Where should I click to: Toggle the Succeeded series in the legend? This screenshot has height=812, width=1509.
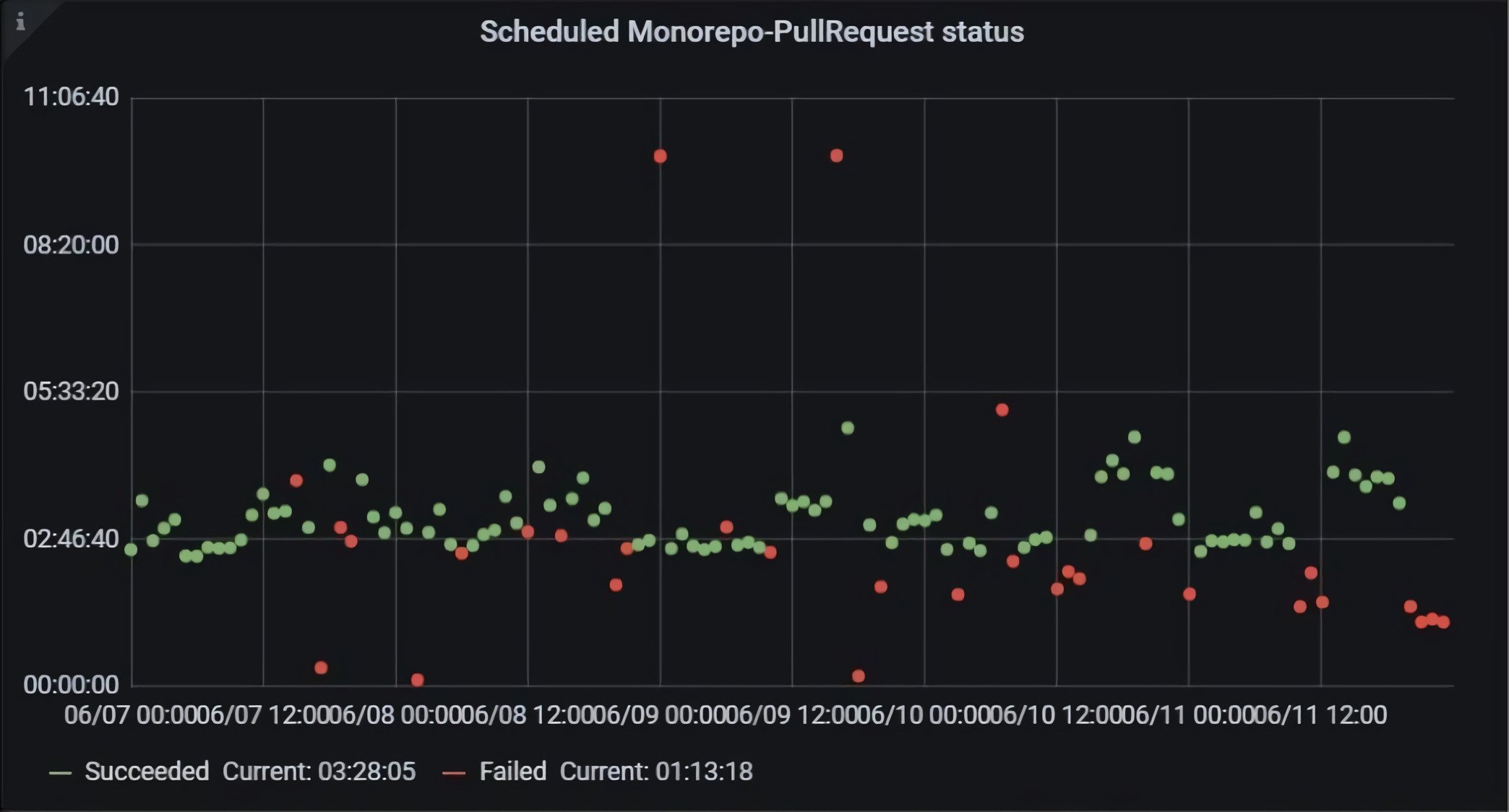click(x=147, y=772)
